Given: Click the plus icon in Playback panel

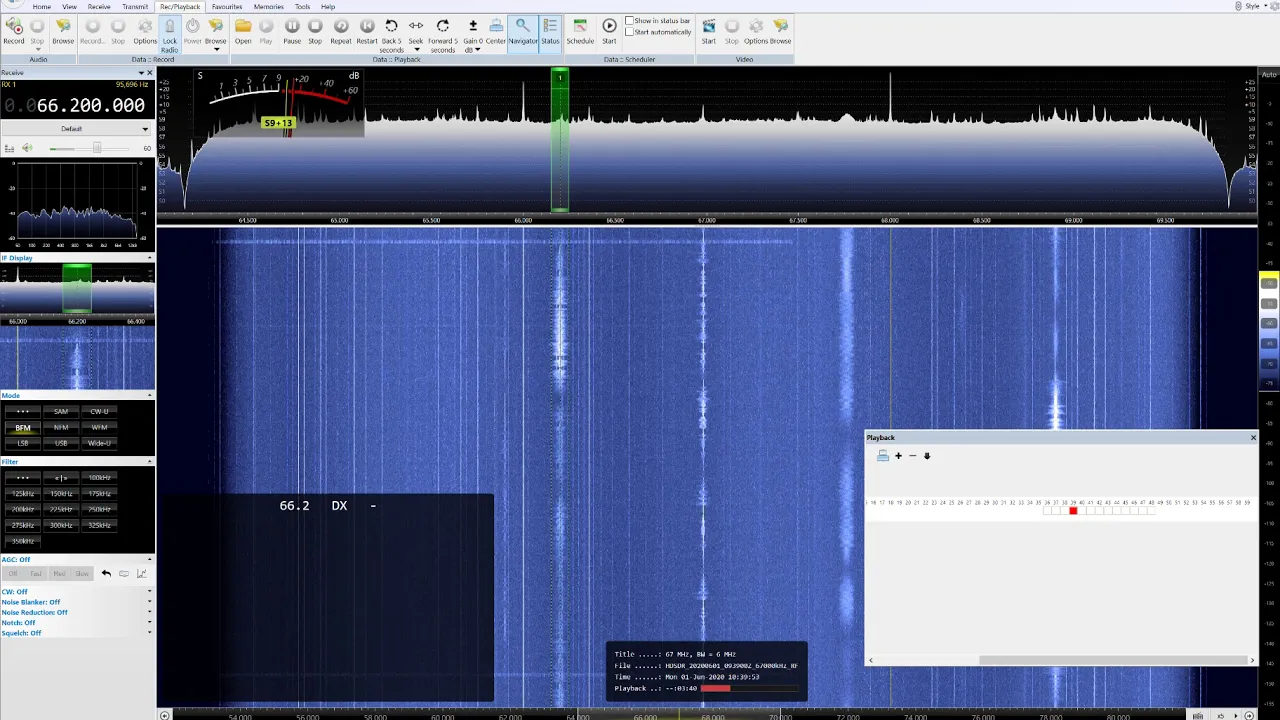Looking at the screenshot, I should click(x=898, y=456).
